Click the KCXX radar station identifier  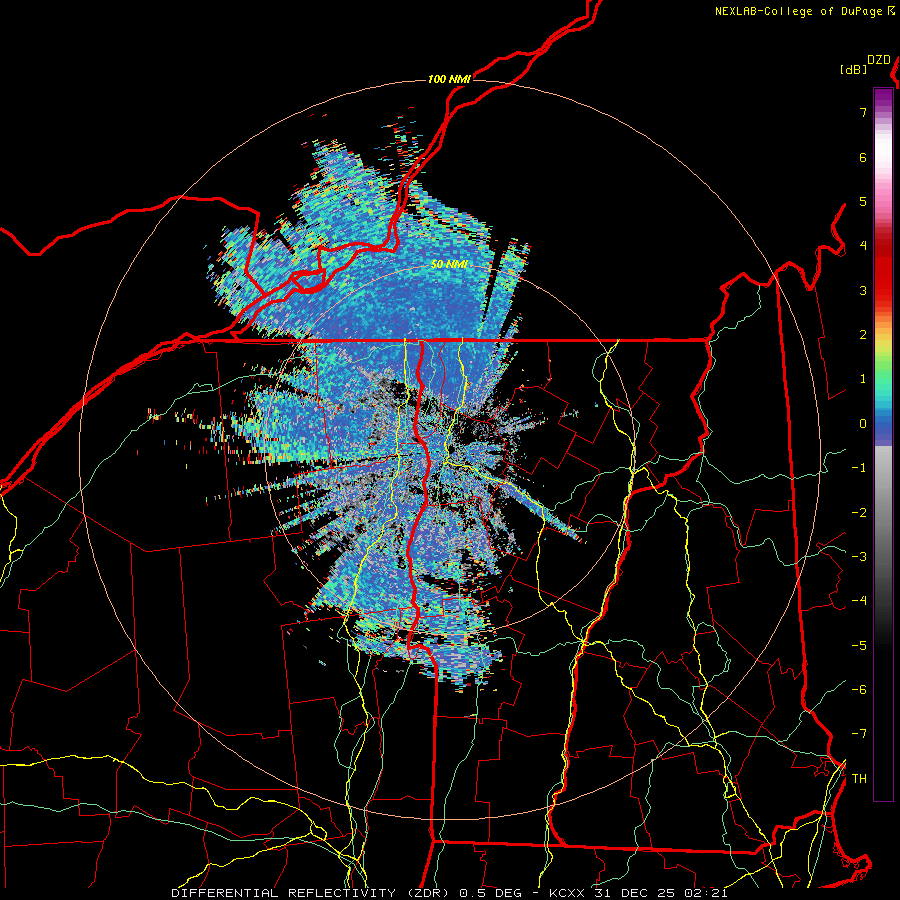tap(567, 893)
